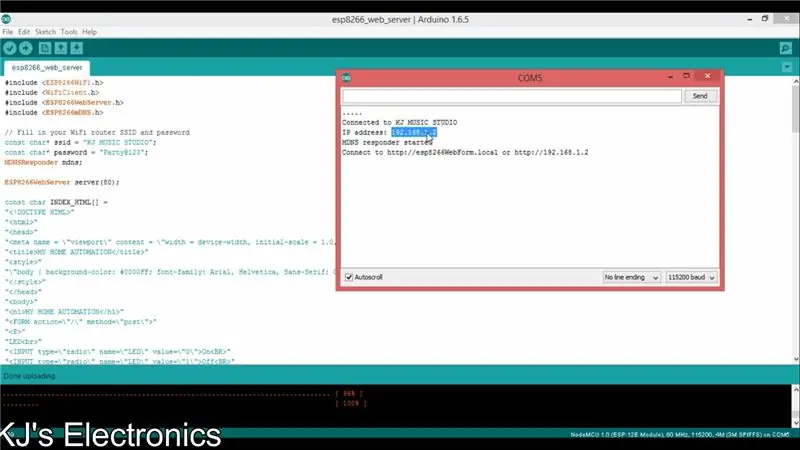Click the 'Connected to KJ MUSIC STUDIO' line
The width and height of the screenshot is (800, 450).
[x=399, y=122]
